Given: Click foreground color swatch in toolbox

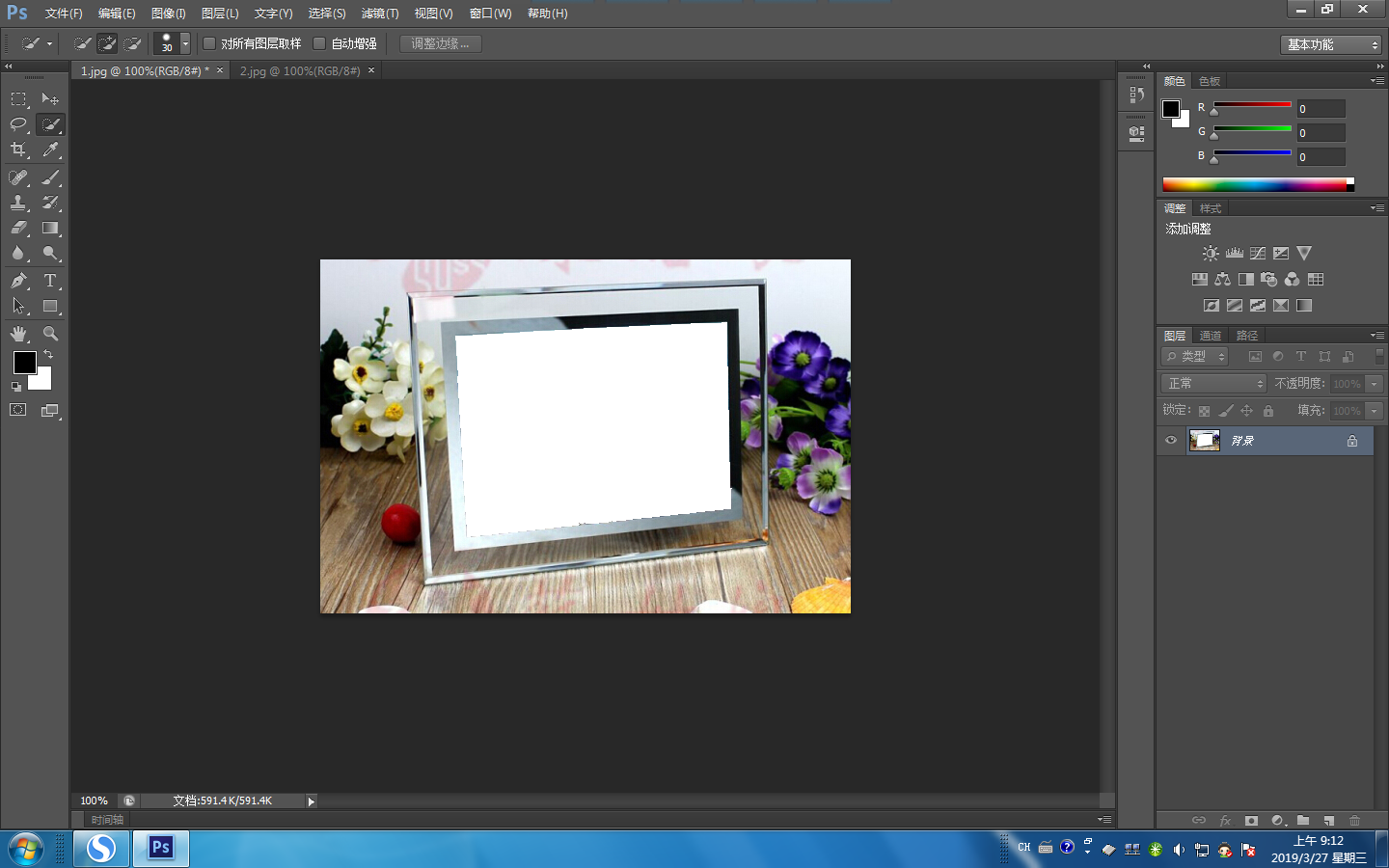Looking at the screenshot, I should [25, 363].
